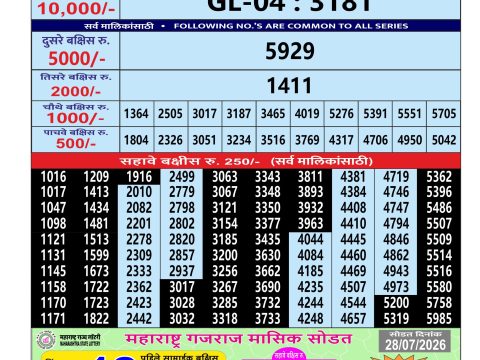Select fifth prize number 4706

pyautogui.click(x=375, y=140)
